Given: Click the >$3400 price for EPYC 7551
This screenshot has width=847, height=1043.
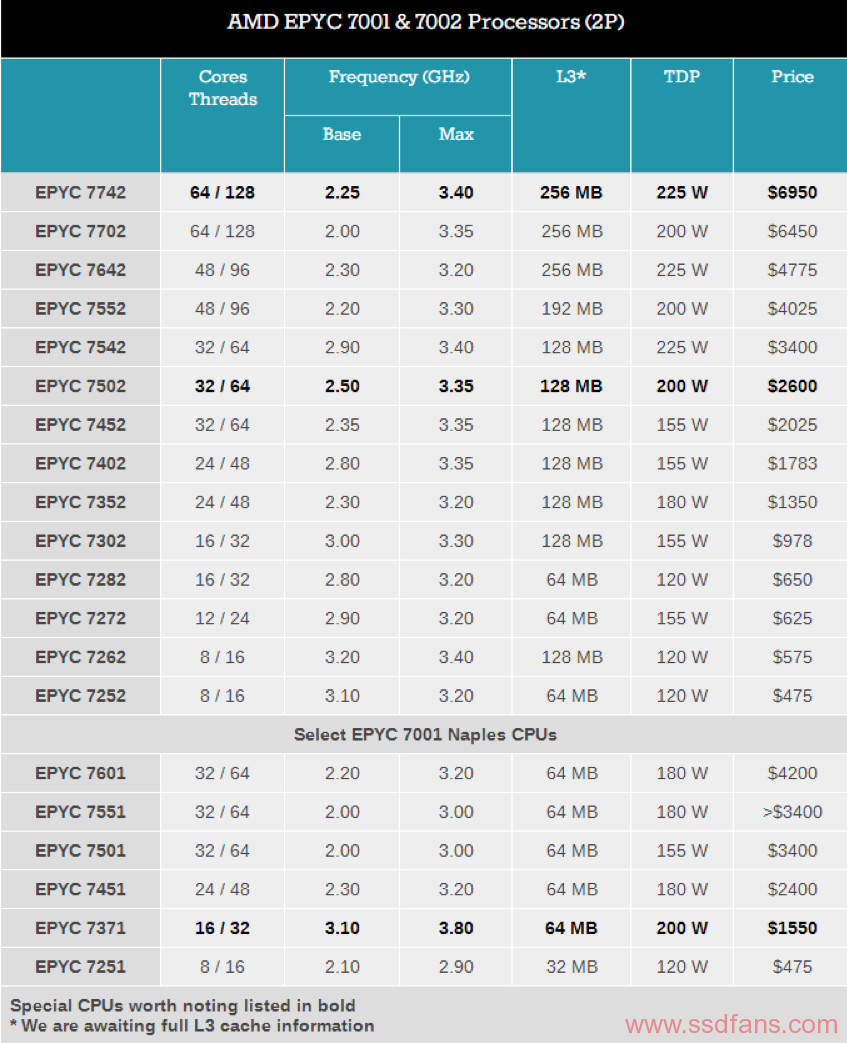Looking at the screenshot, I should point(792,812).
